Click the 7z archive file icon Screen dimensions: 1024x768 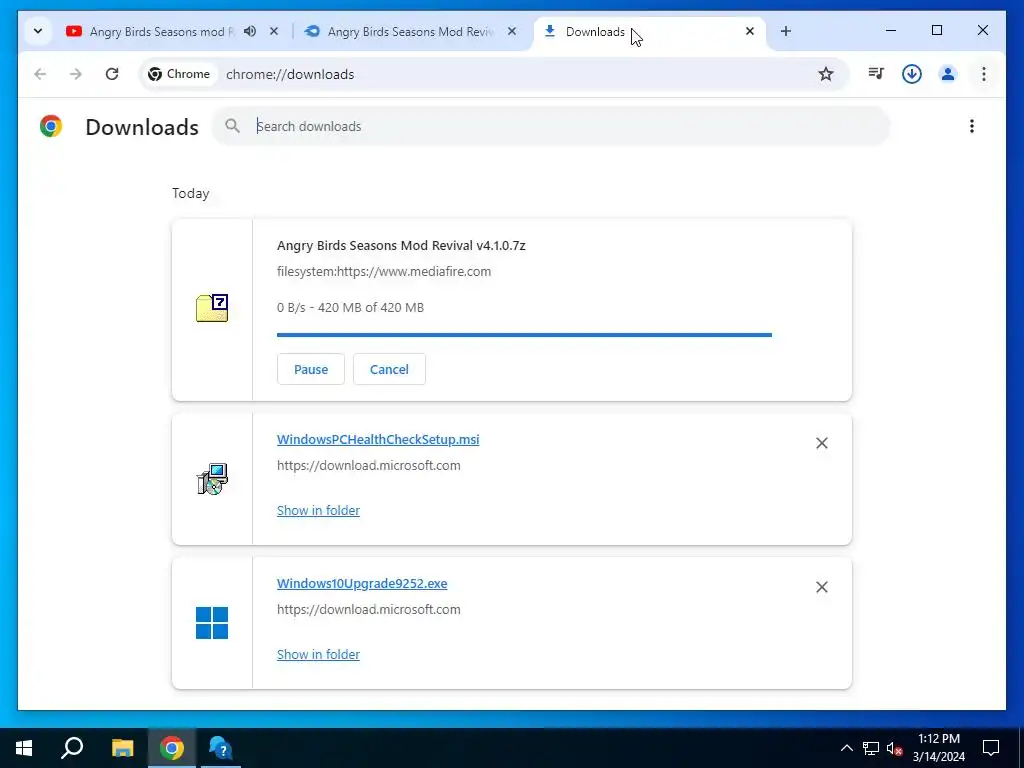pyautogui.click(x=212, y=308)
